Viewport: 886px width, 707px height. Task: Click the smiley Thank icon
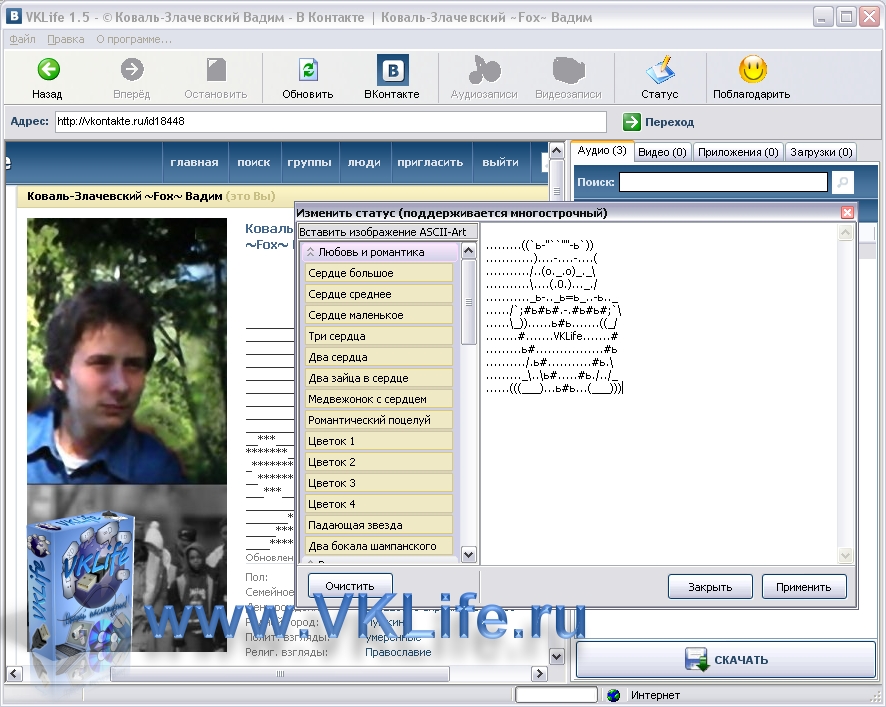point(752,70)
